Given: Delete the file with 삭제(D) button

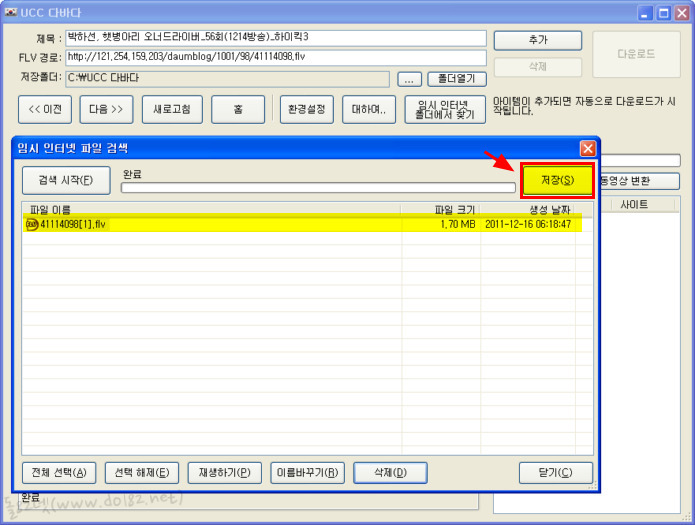Looking at the screenshot, I should click(x=390, y=472).
